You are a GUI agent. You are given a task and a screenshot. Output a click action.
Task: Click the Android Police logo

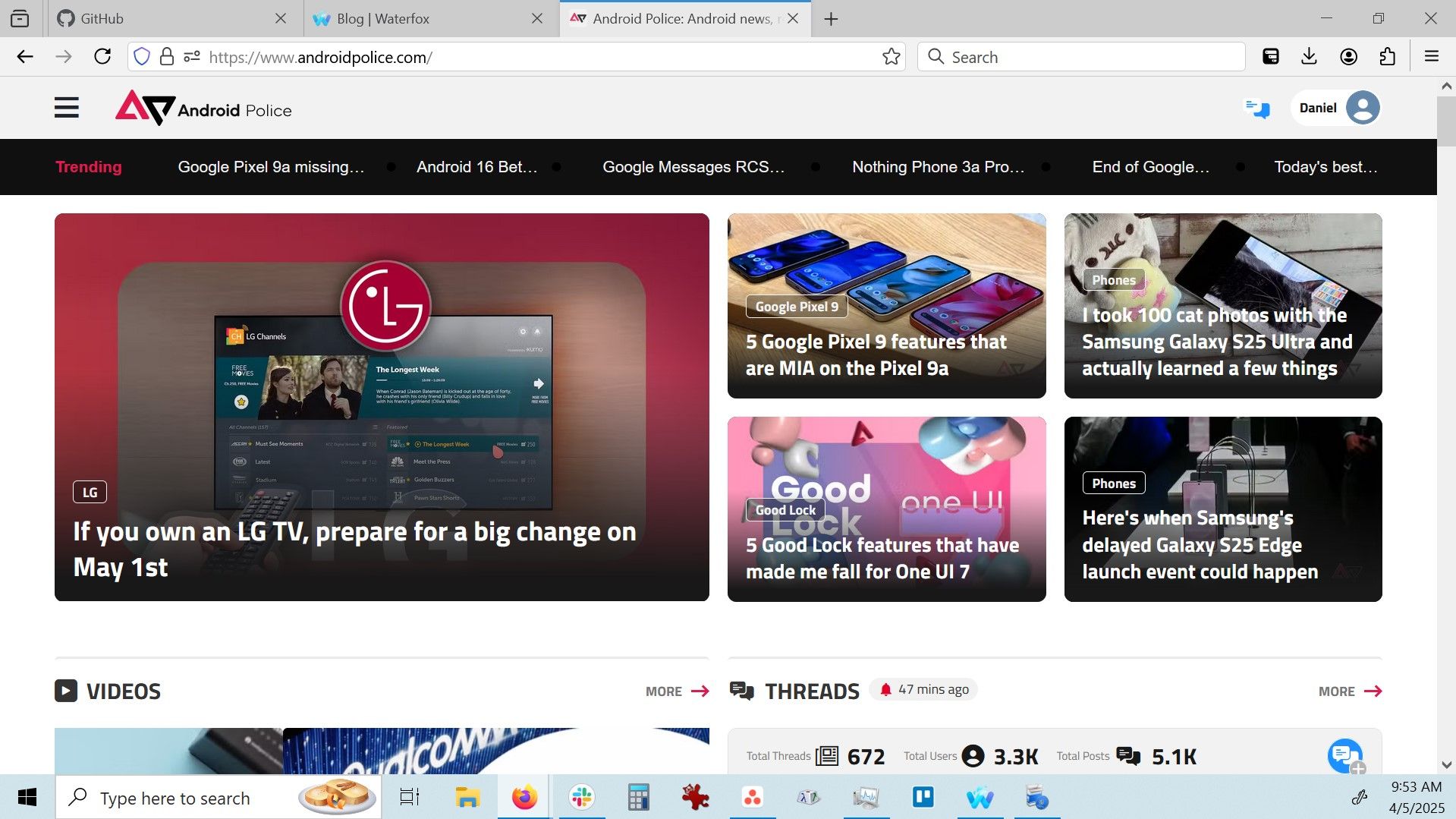(203, 109)
